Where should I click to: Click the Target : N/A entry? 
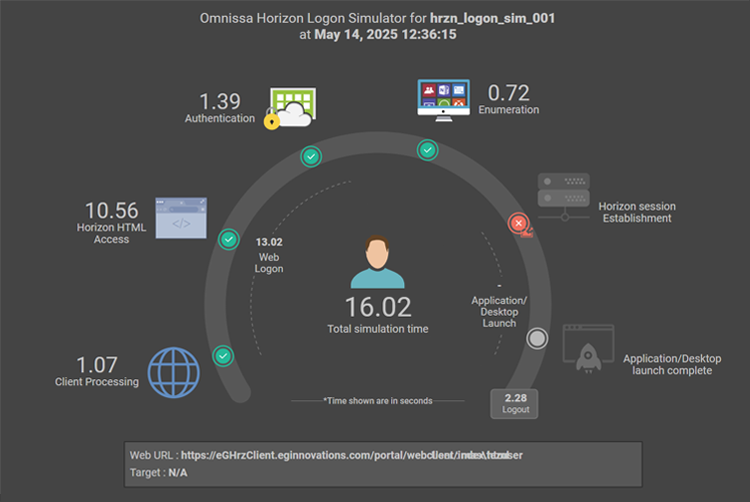159,472
